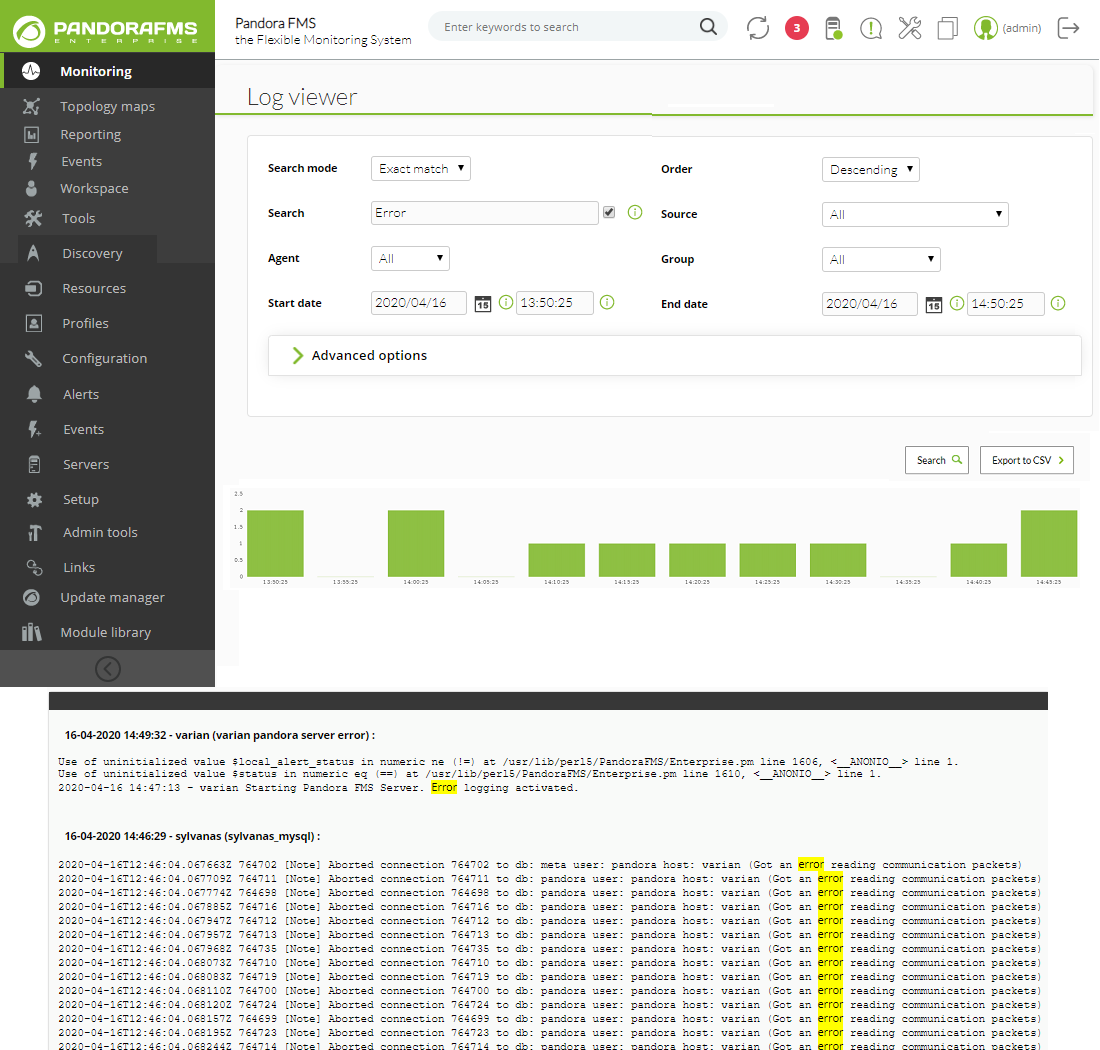Open the Discovery menu in the sidebar

click(x=92, y=253)
